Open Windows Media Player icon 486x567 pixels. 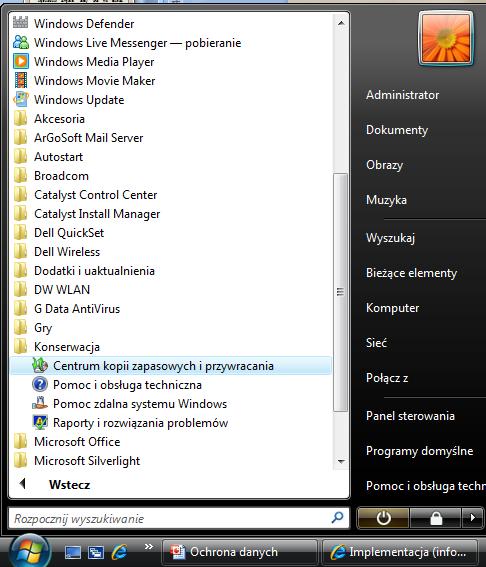tap(21, 61)
